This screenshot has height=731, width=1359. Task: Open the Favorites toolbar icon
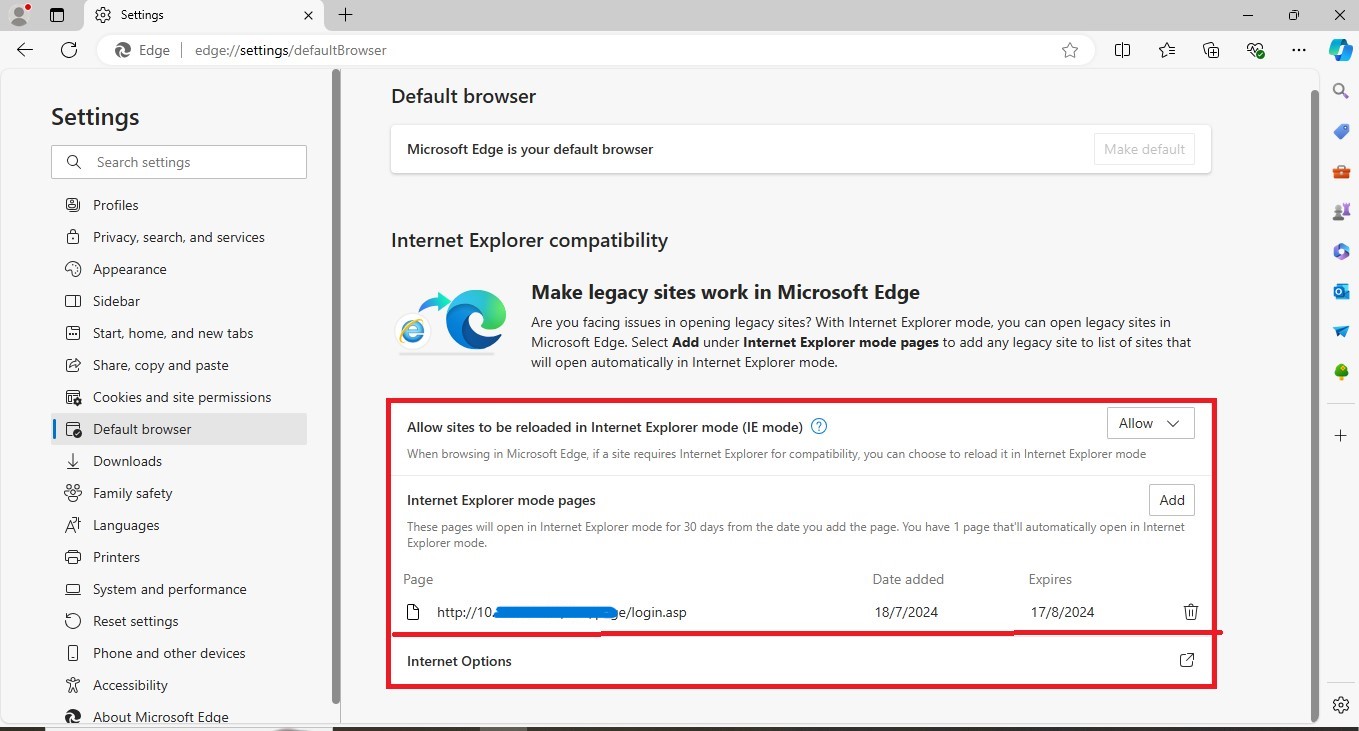coord(1167,50)
